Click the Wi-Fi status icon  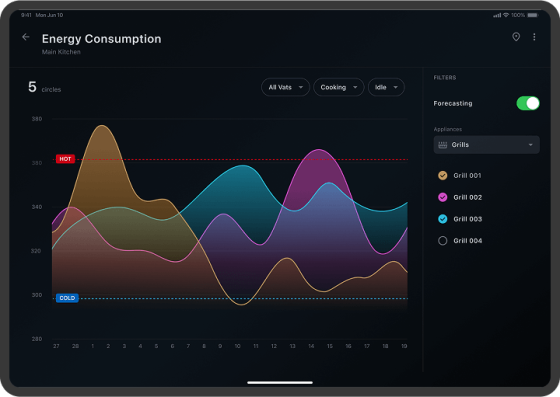tap(506, 15)
